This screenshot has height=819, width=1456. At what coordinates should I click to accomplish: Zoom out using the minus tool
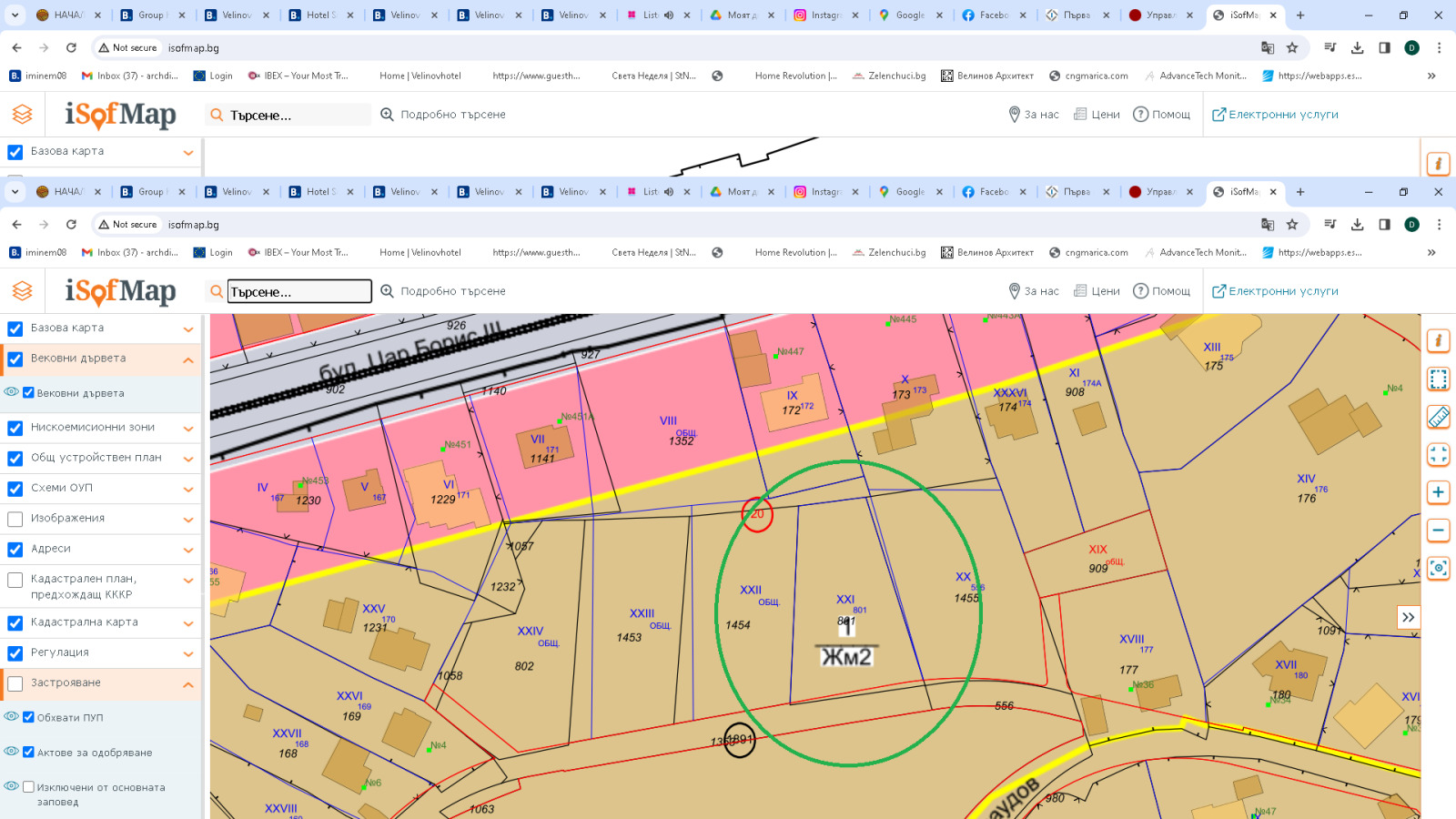(x=1438, y=529)
